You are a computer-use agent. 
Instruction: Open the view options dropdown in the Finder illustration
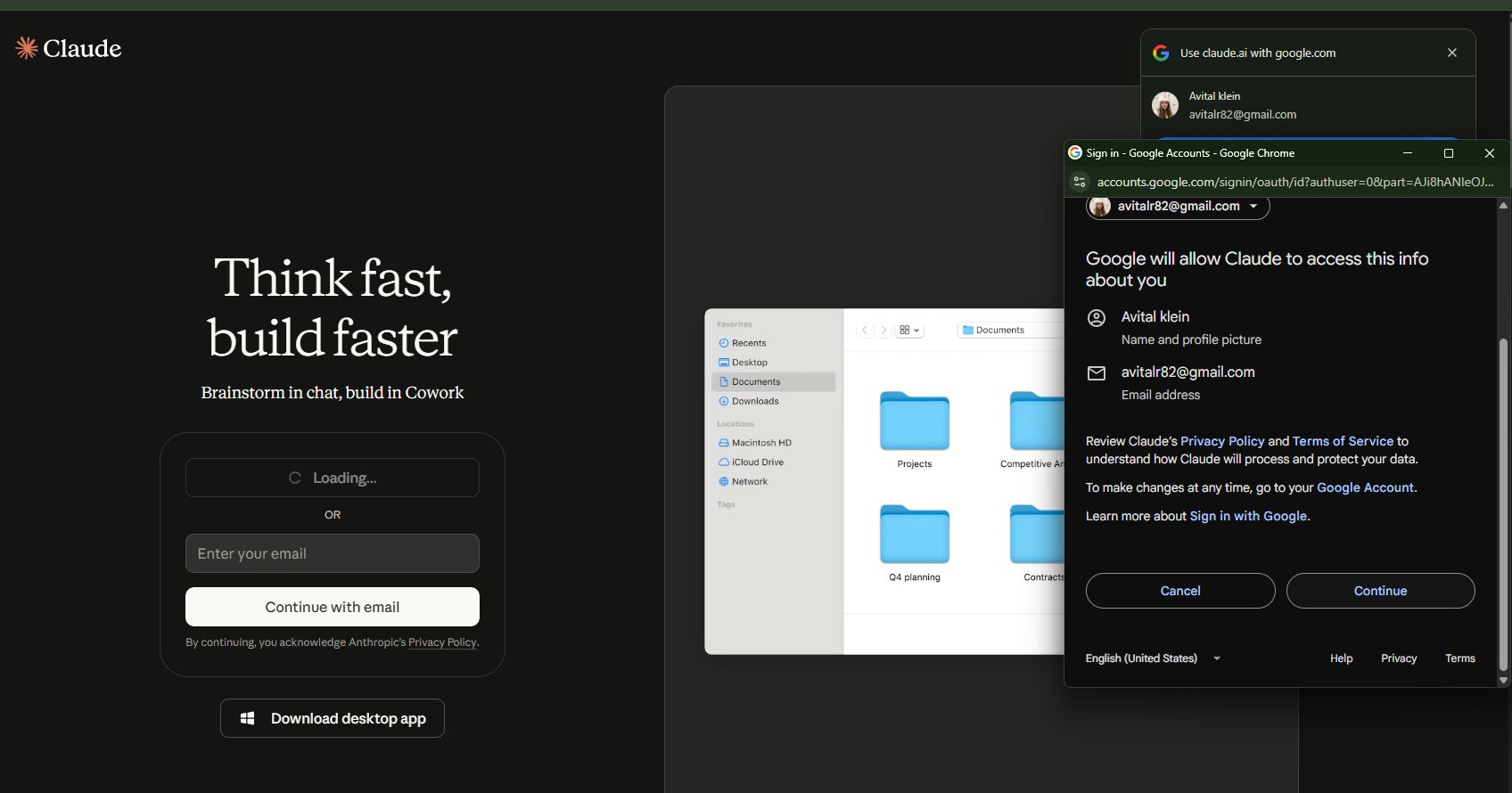tap(909, 330)
